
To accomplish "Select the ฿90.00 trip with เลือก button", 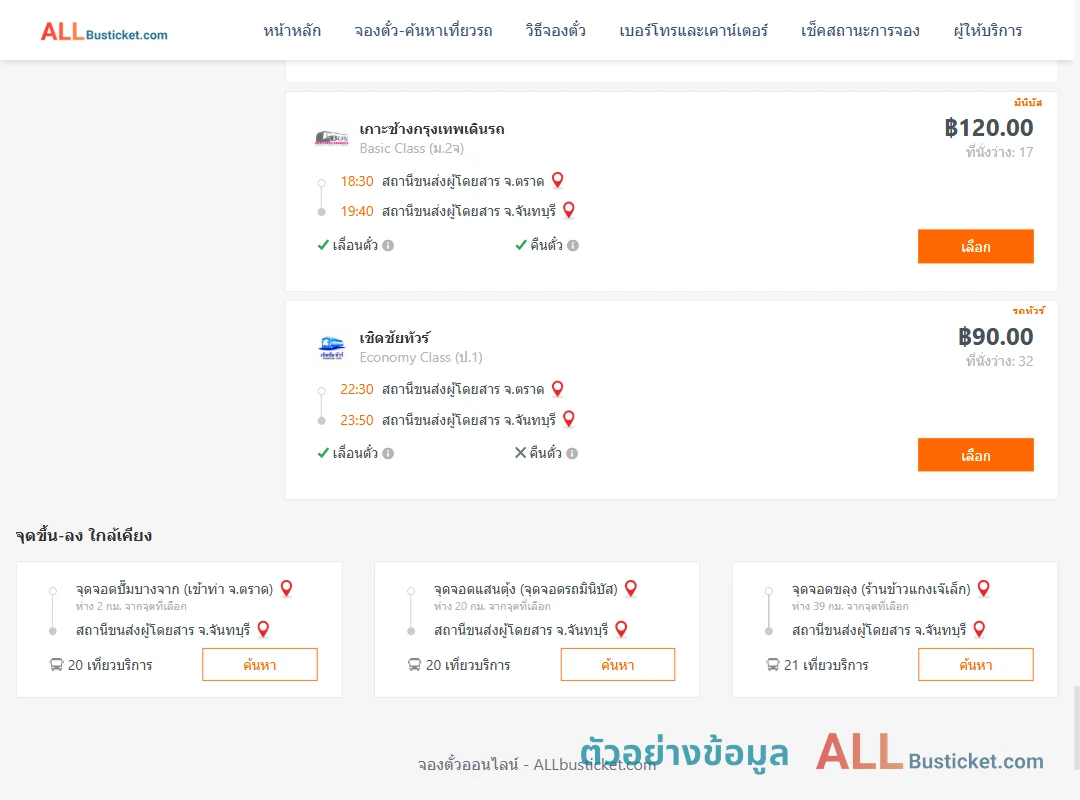I will (975, 455).
